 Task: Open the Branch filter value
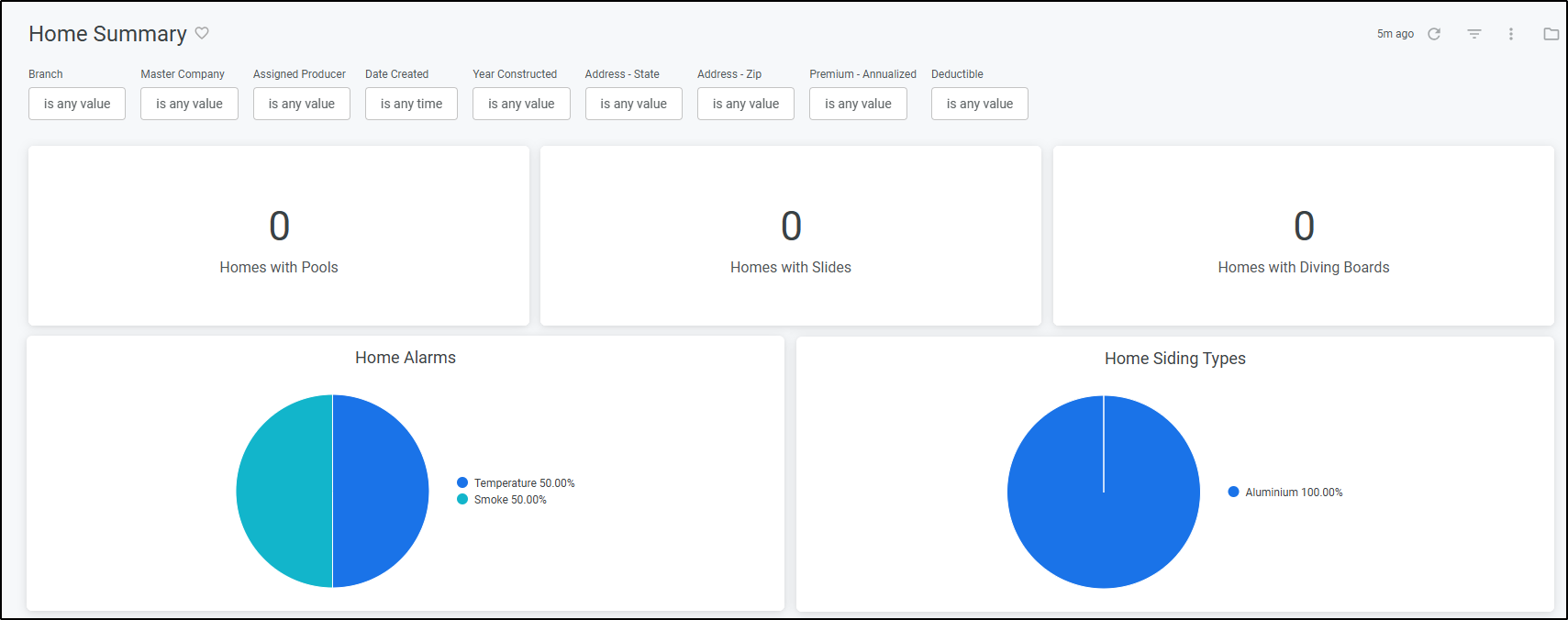point(77,104)
